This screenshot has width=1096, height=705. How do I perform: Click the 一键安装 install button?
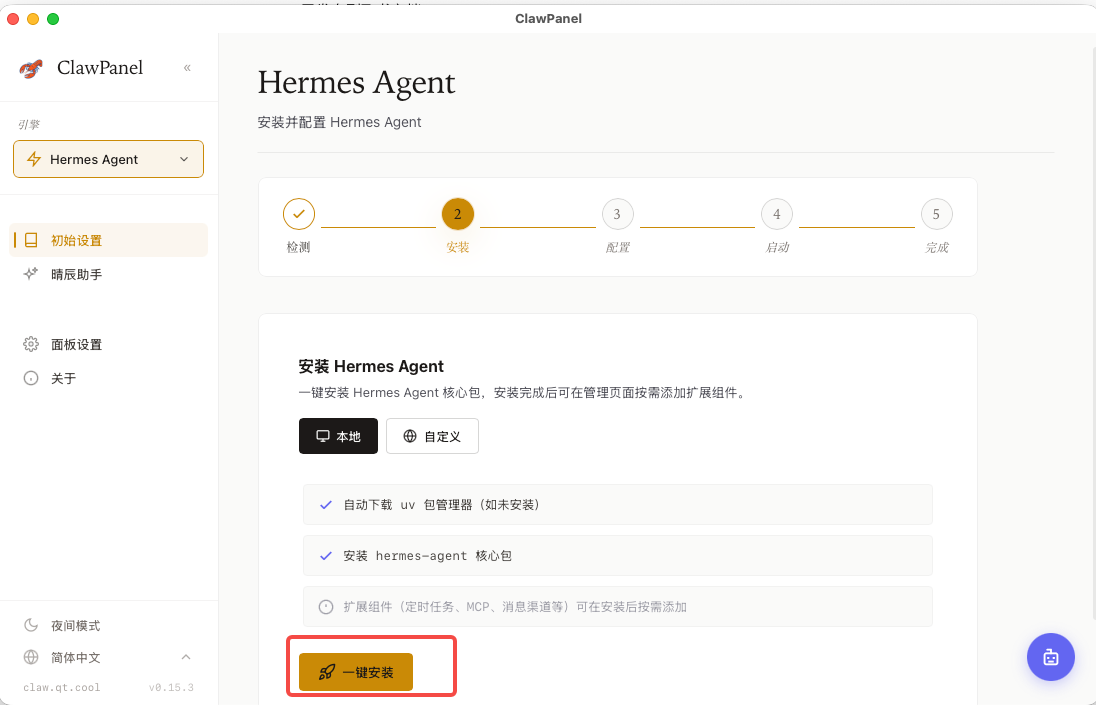pyautogui.click(x=356, y=672)
